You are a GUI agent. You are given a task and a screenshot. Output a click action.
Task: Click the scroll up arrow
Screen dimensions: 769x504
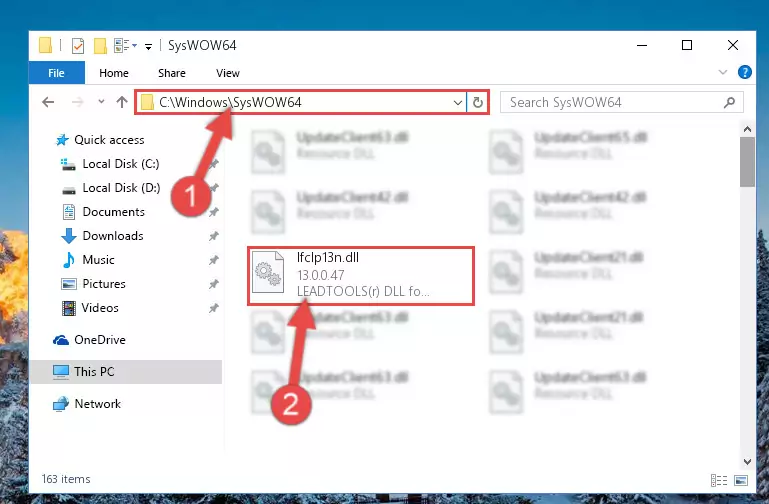point(747,129)
